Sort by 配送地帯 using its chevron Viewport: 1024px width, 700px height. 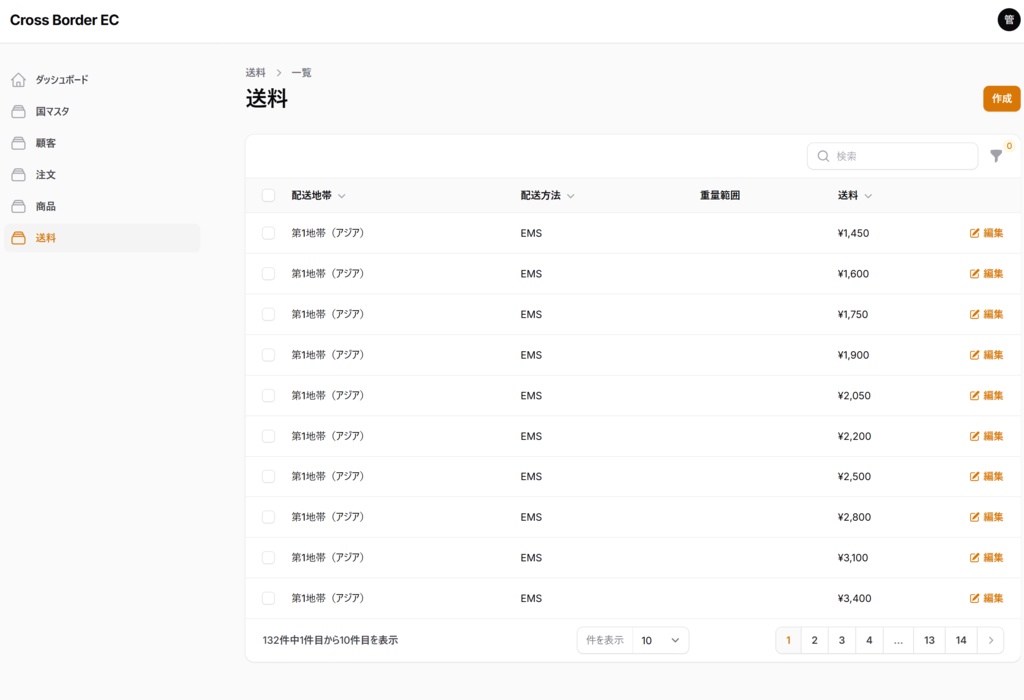pyautogui.click(x=342, y=195)
